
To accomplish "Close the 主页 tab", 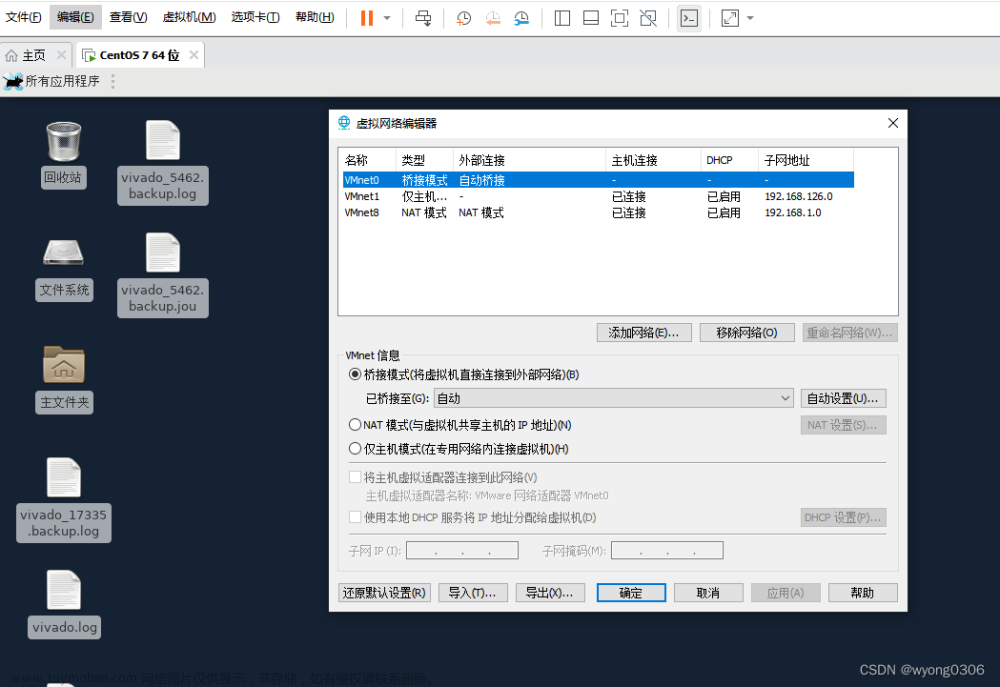I will (x=61, y=55).
